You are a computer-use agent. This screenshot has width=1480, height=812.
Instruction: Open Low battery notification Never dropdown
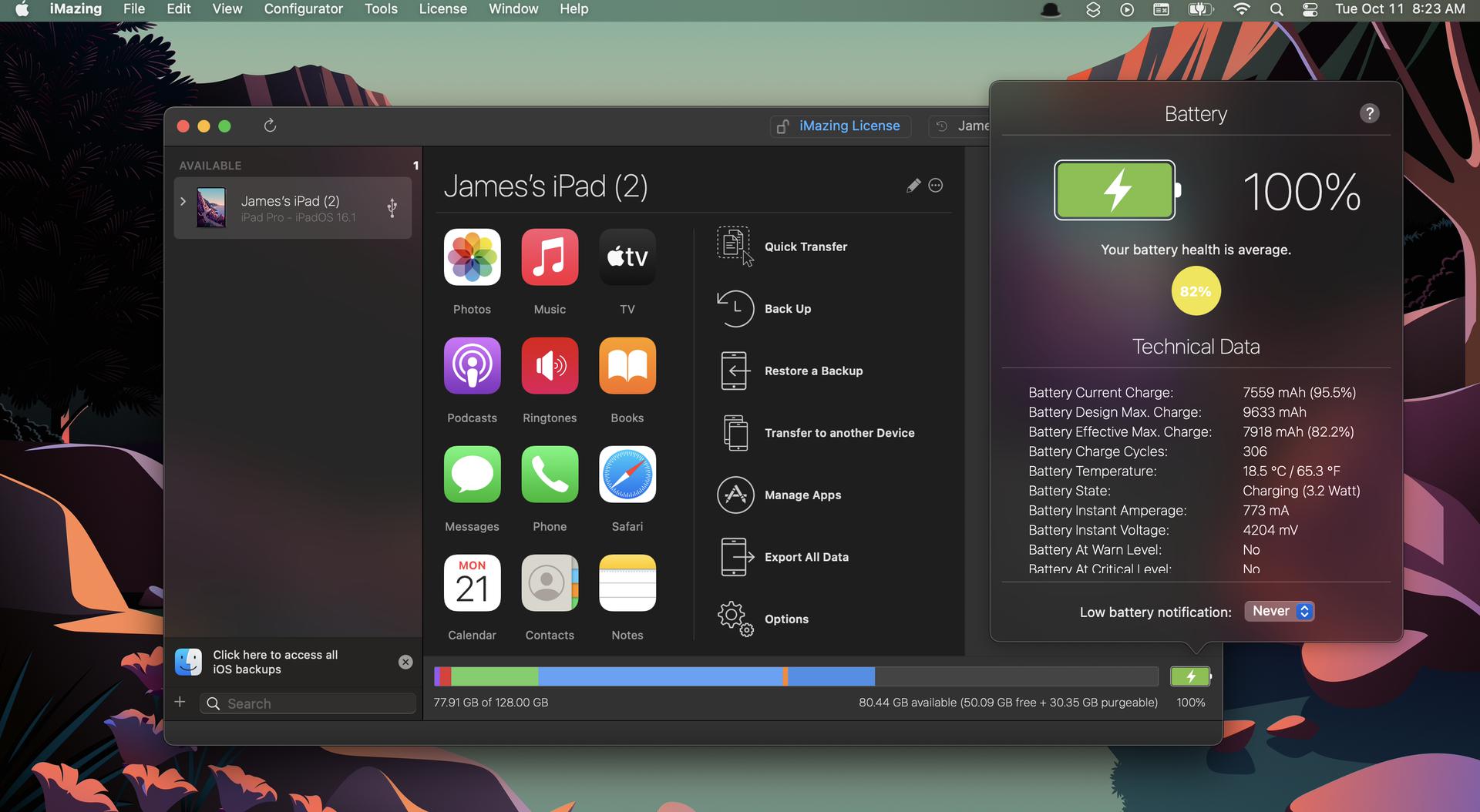point(1280,611)
